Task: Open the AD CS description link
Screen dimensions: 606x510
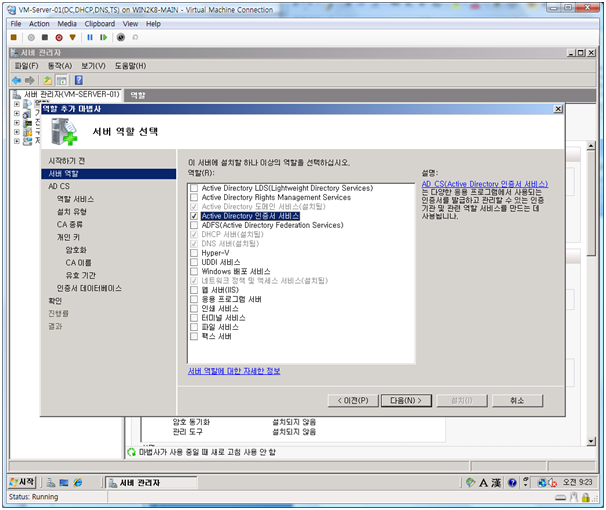Action: point(485,184)
